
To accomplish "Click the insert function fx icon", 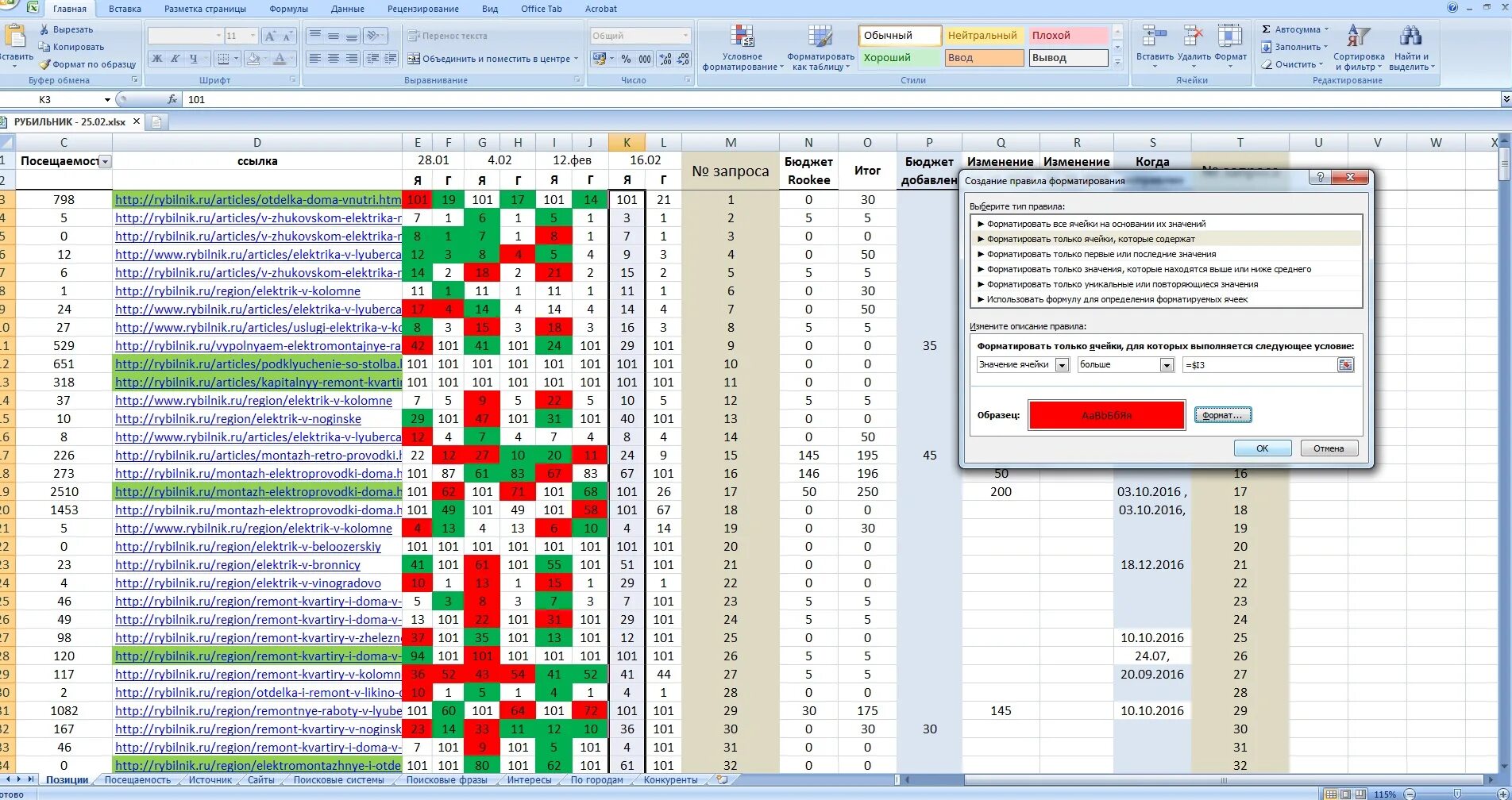I will click(172, 100).
